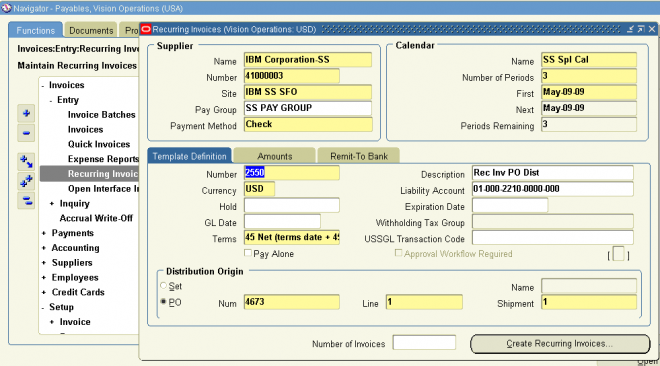
Task: Select the Set distribution origin radio
Action: 164,286
